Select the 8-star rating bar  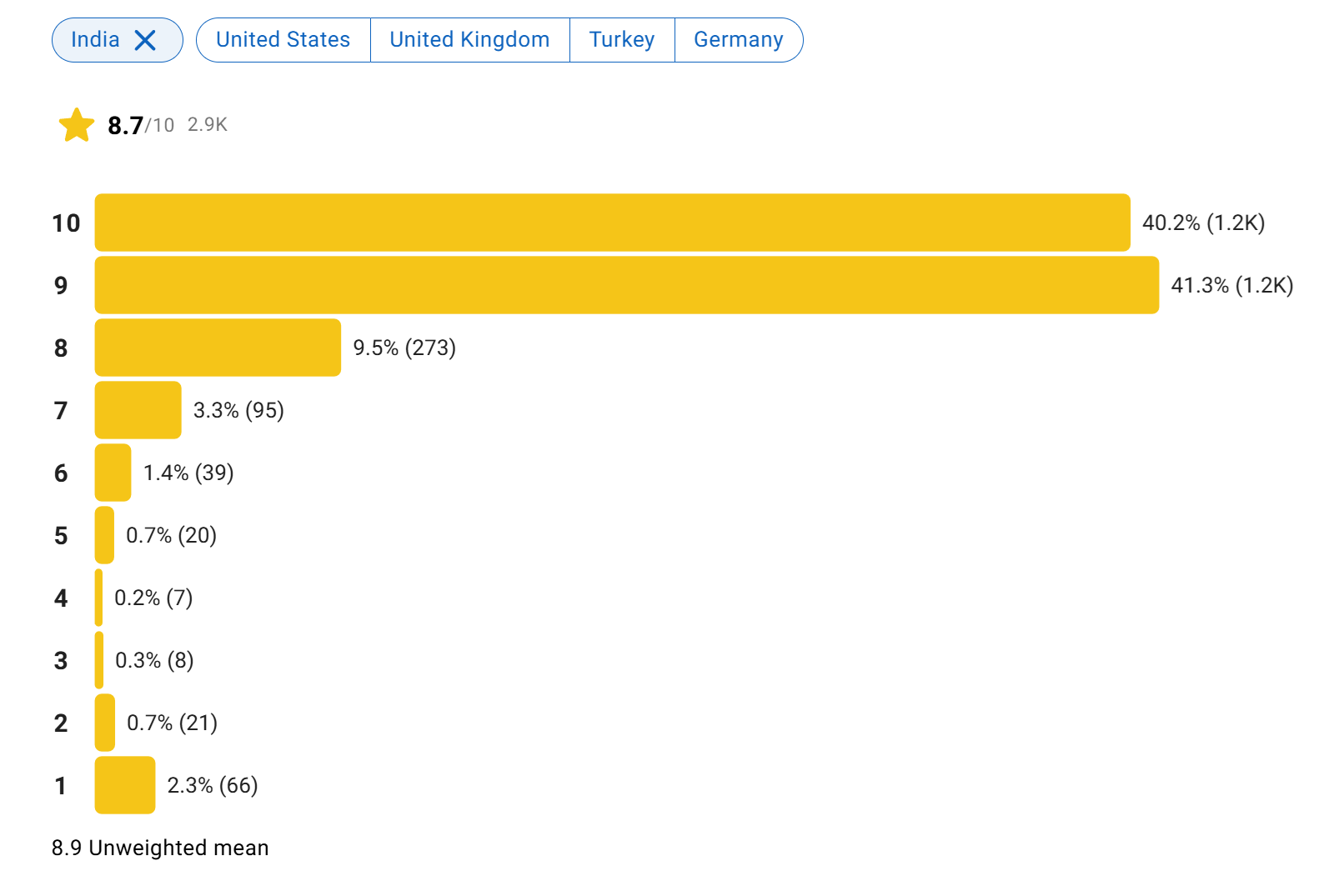218,348
